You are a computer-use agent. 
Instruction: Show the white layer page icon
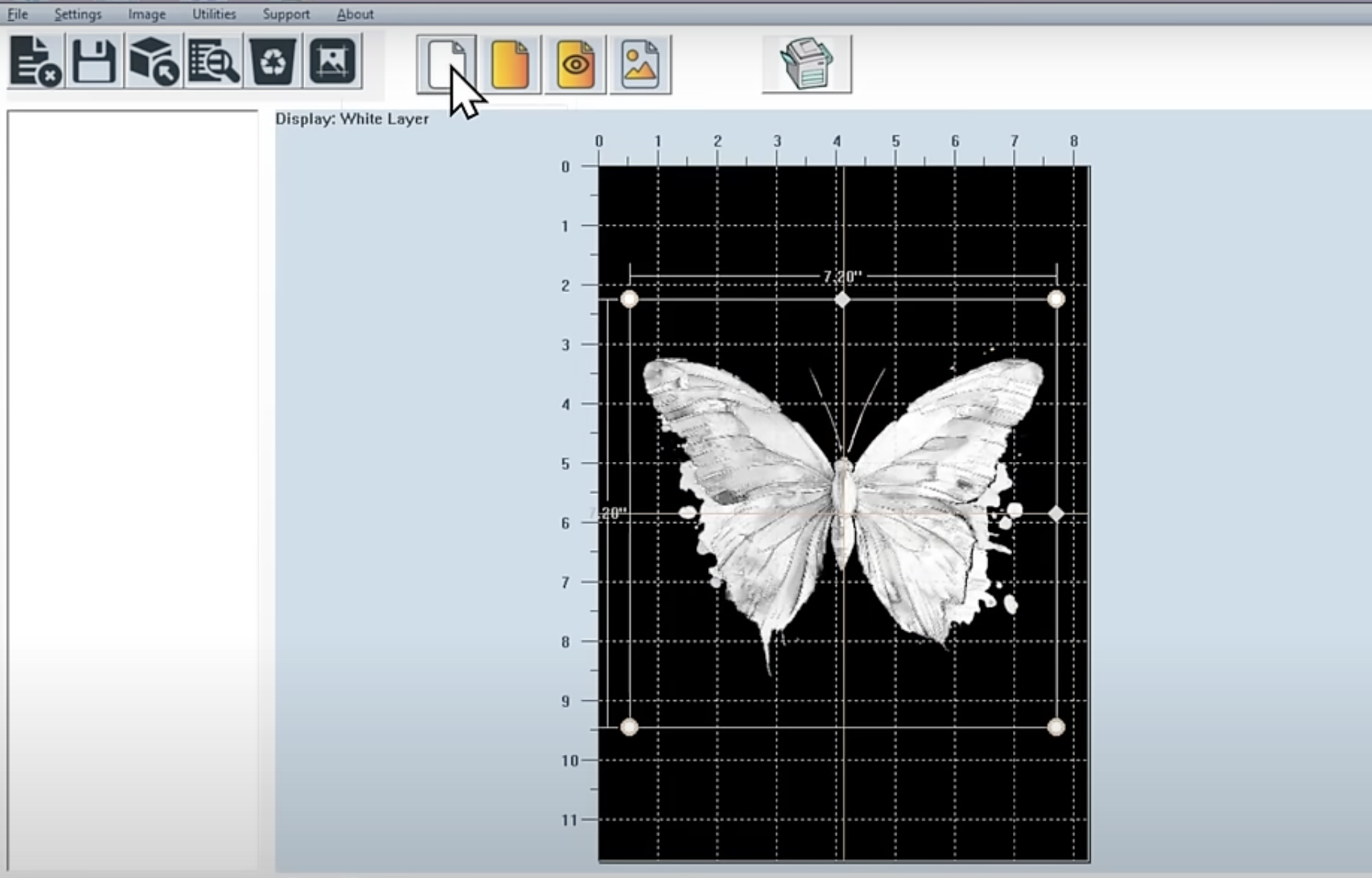pyautogui.click(x=446, y=64)
